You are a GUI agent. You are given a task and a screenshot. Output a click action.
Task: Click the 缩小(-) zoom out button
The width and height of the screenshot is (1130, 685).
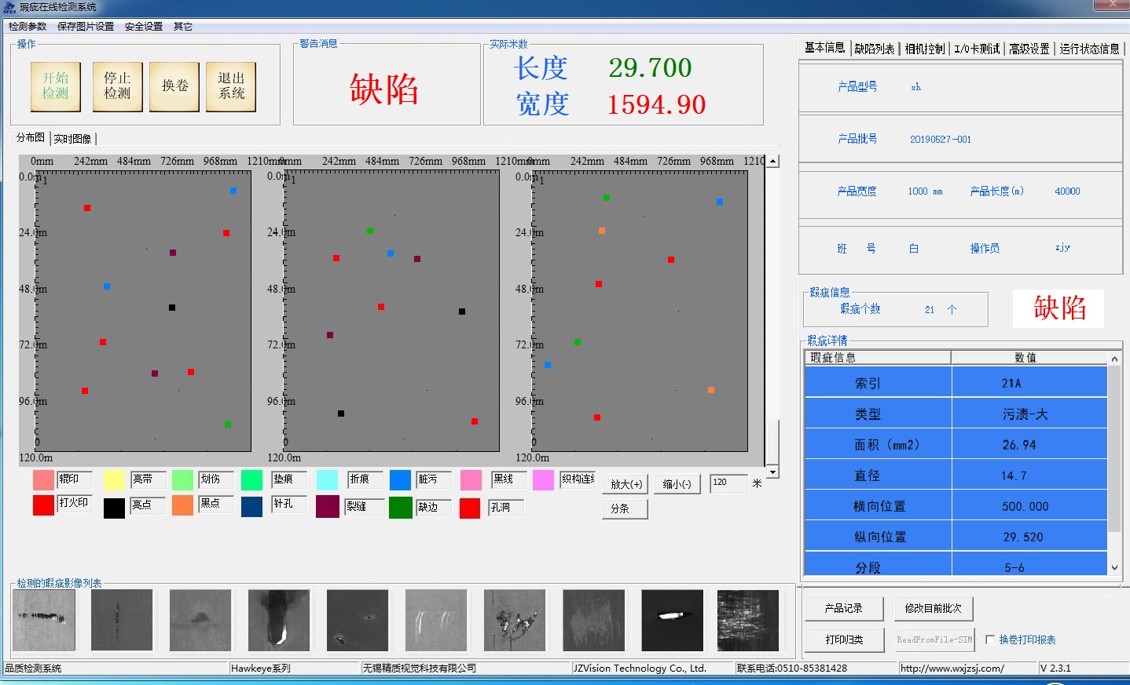[x=677, y=484]
